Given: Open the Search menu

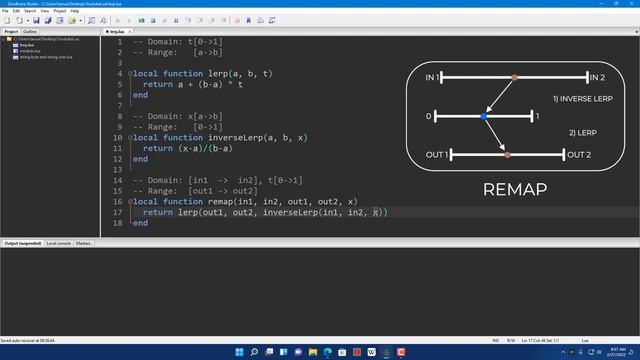Looking at the screenshot, I should pos(30,11).
